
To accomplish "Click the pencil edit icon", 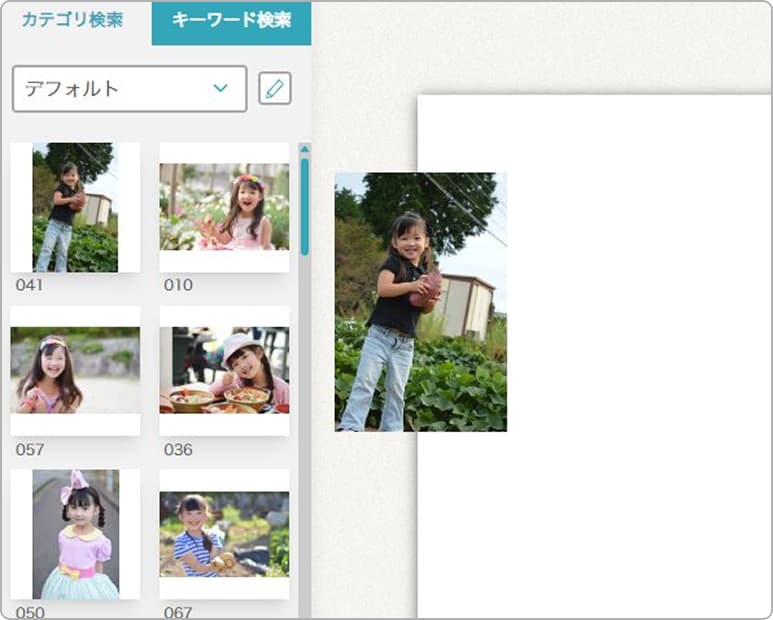I will 275,88.
